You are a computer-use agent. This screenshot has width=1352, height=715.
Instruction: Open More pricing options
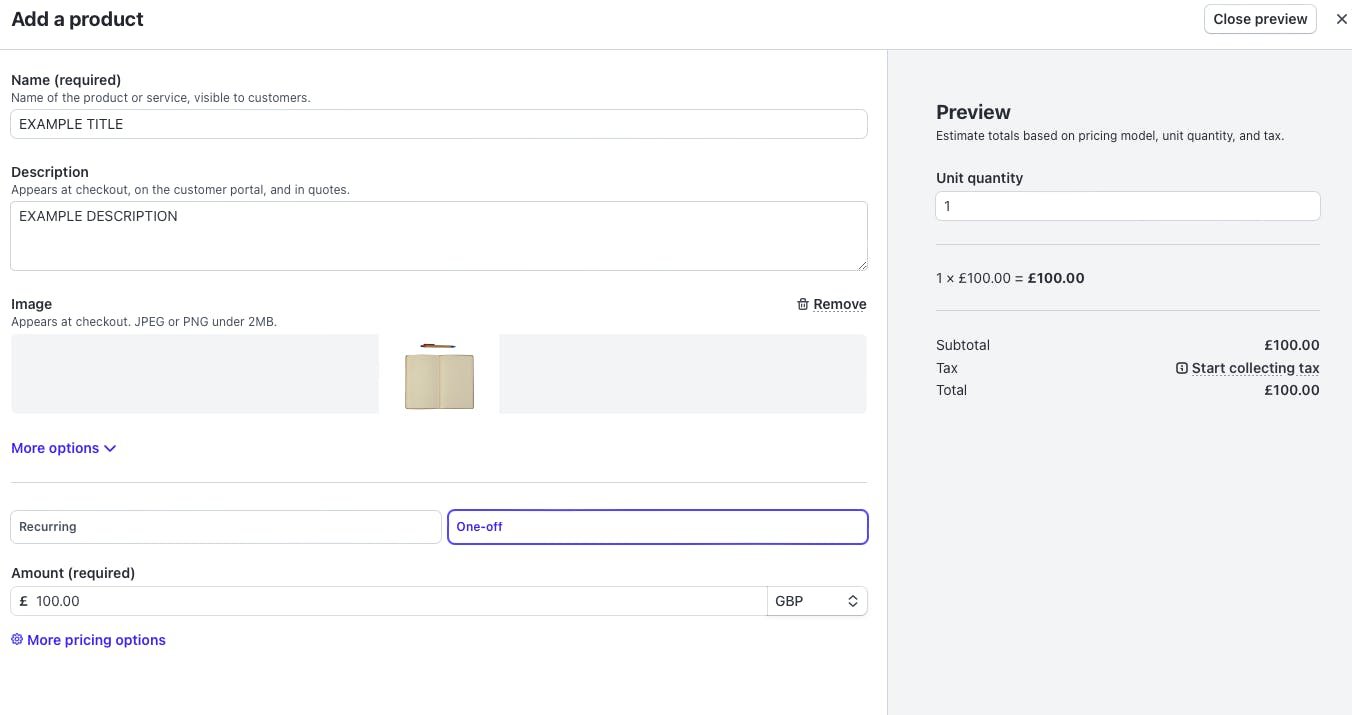click(x=96, y=639)
